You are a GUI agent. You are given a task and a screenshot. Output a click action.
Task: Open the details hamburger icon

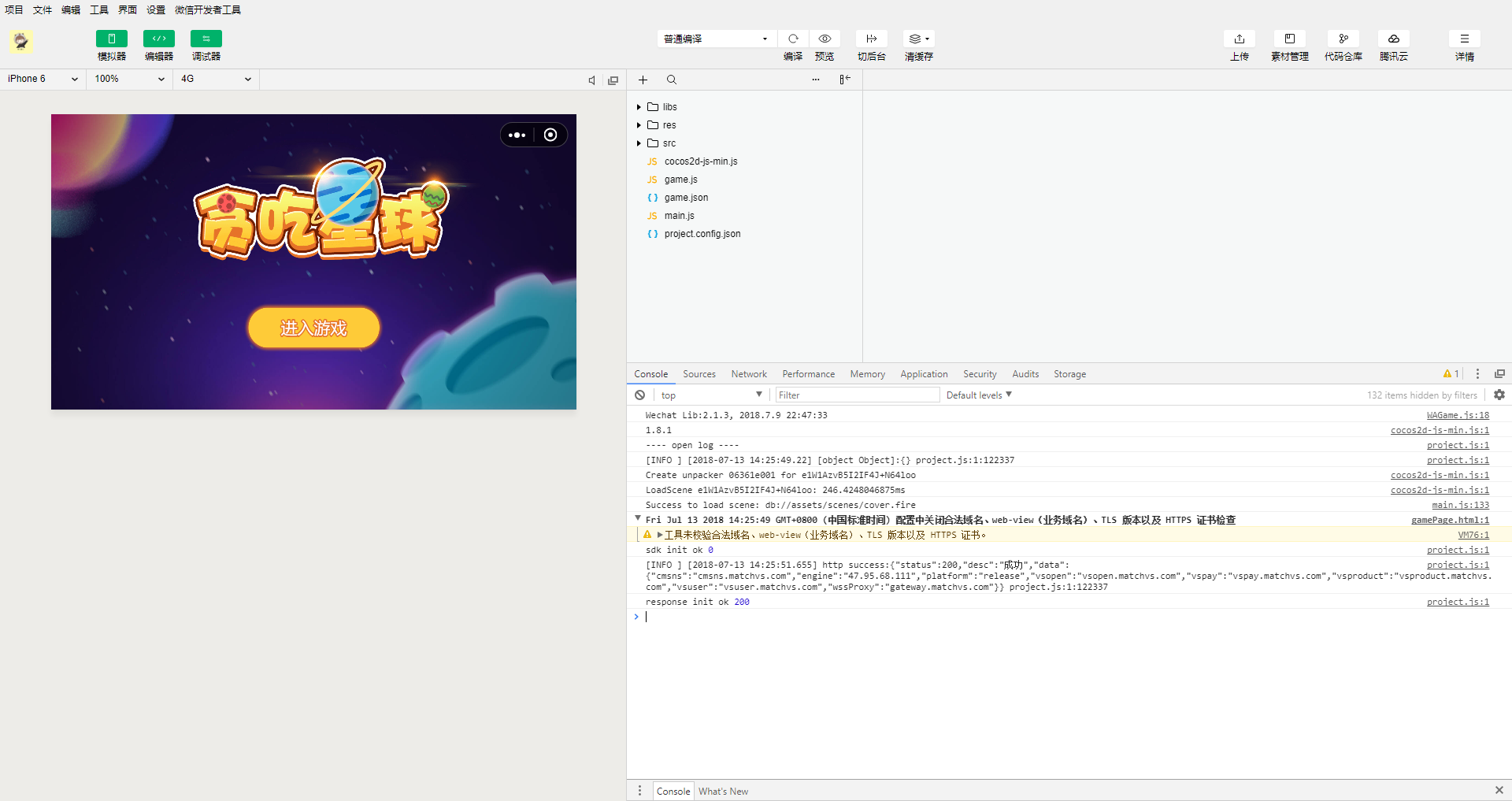click(1465, 39)
